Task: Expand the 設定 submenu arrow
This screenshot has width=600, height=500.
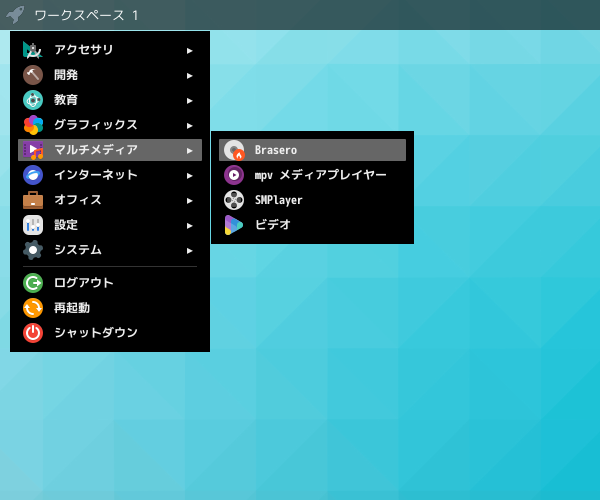Action: tap(189, 226)
